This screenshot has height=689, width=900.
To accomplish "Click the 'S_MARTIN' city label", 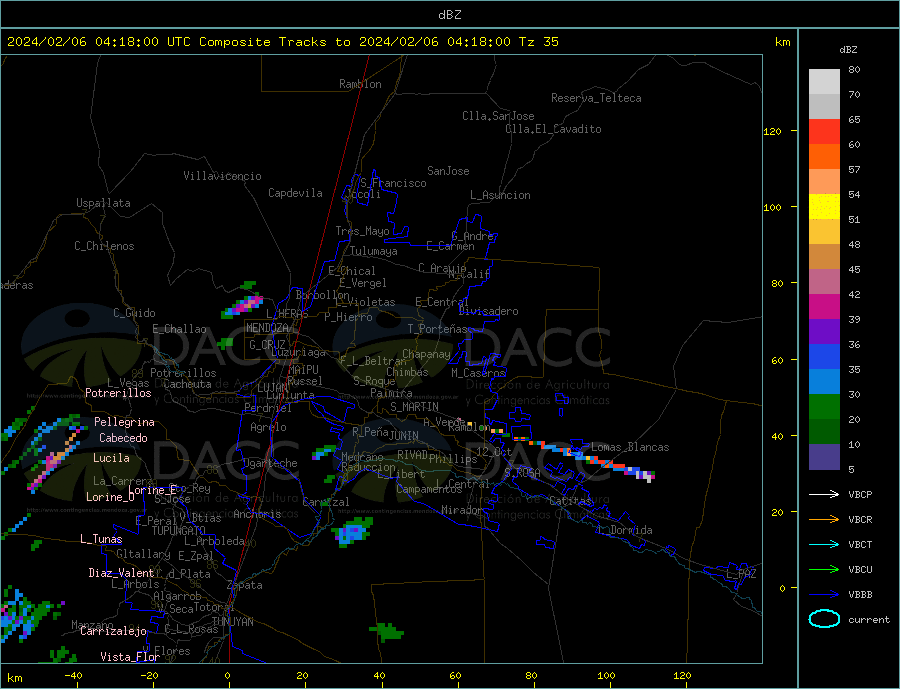I will 414,407.
